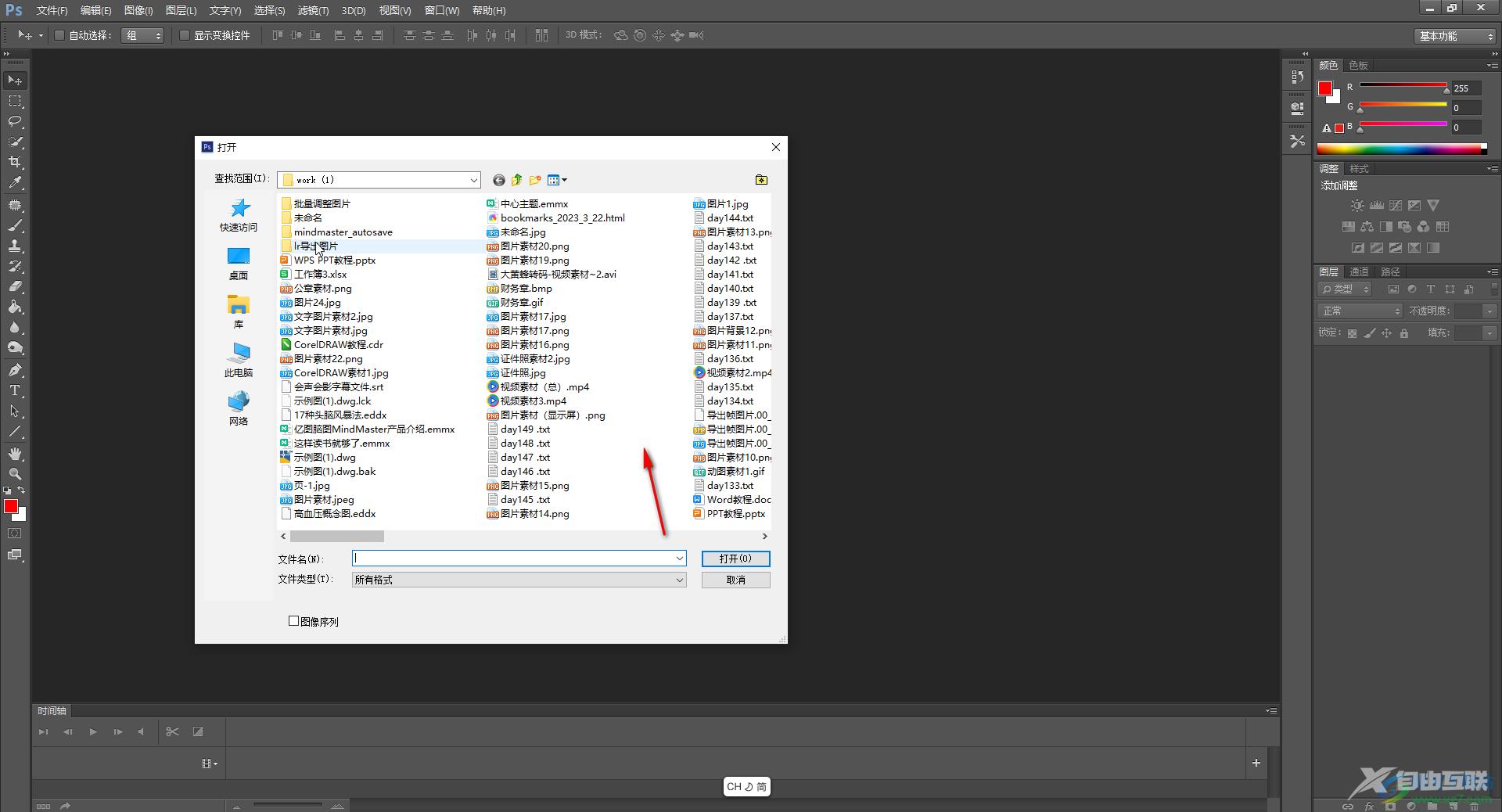
Task: Open the 窗口(W) menu
Action: tap(442, 11)
